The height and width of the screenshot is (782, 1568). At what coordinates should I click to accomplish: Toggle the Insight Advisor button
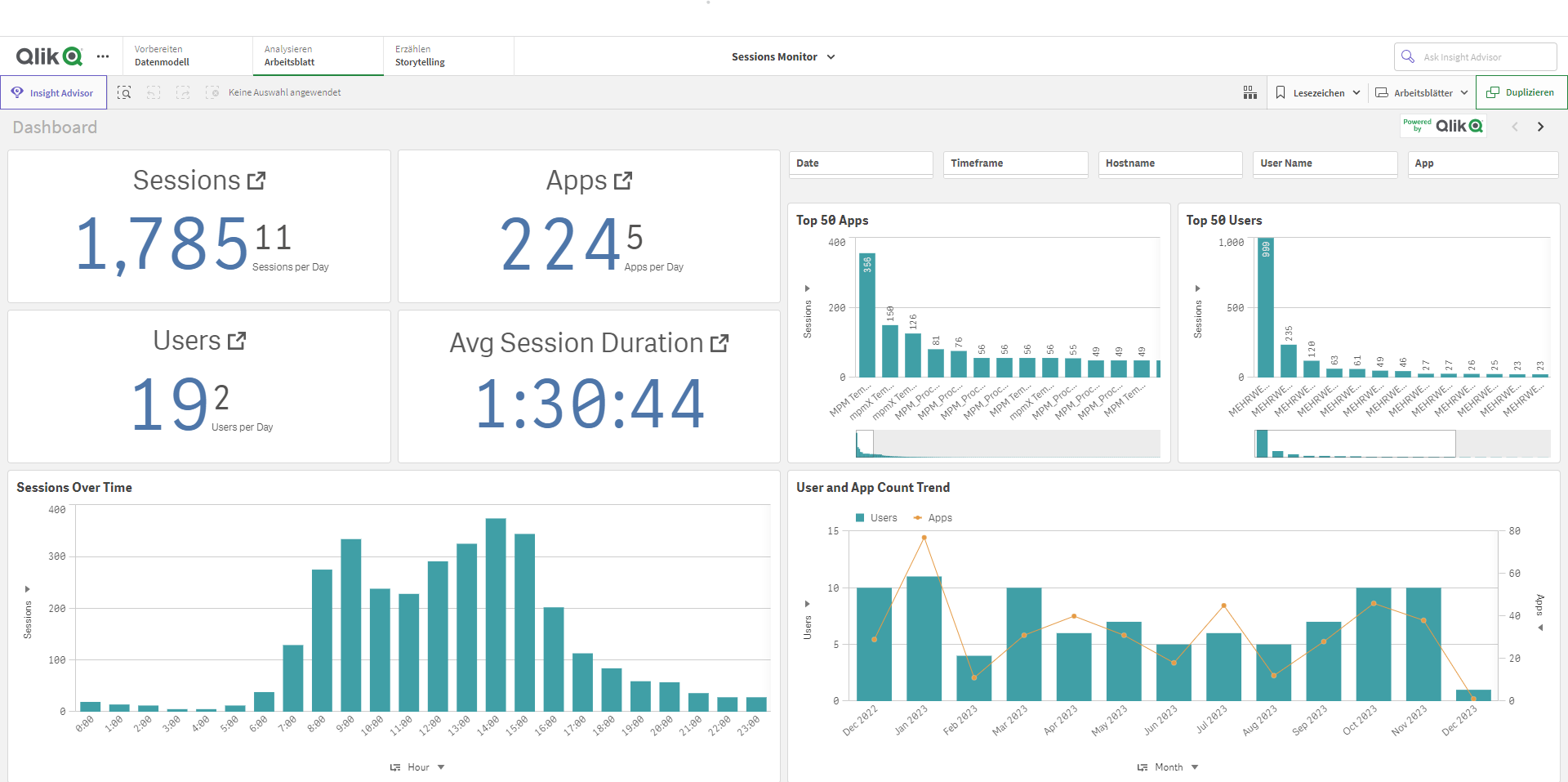click(x=54, y=93)
